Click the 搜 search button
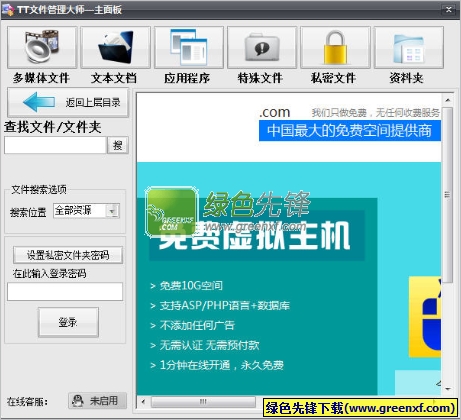 [118, 145]
